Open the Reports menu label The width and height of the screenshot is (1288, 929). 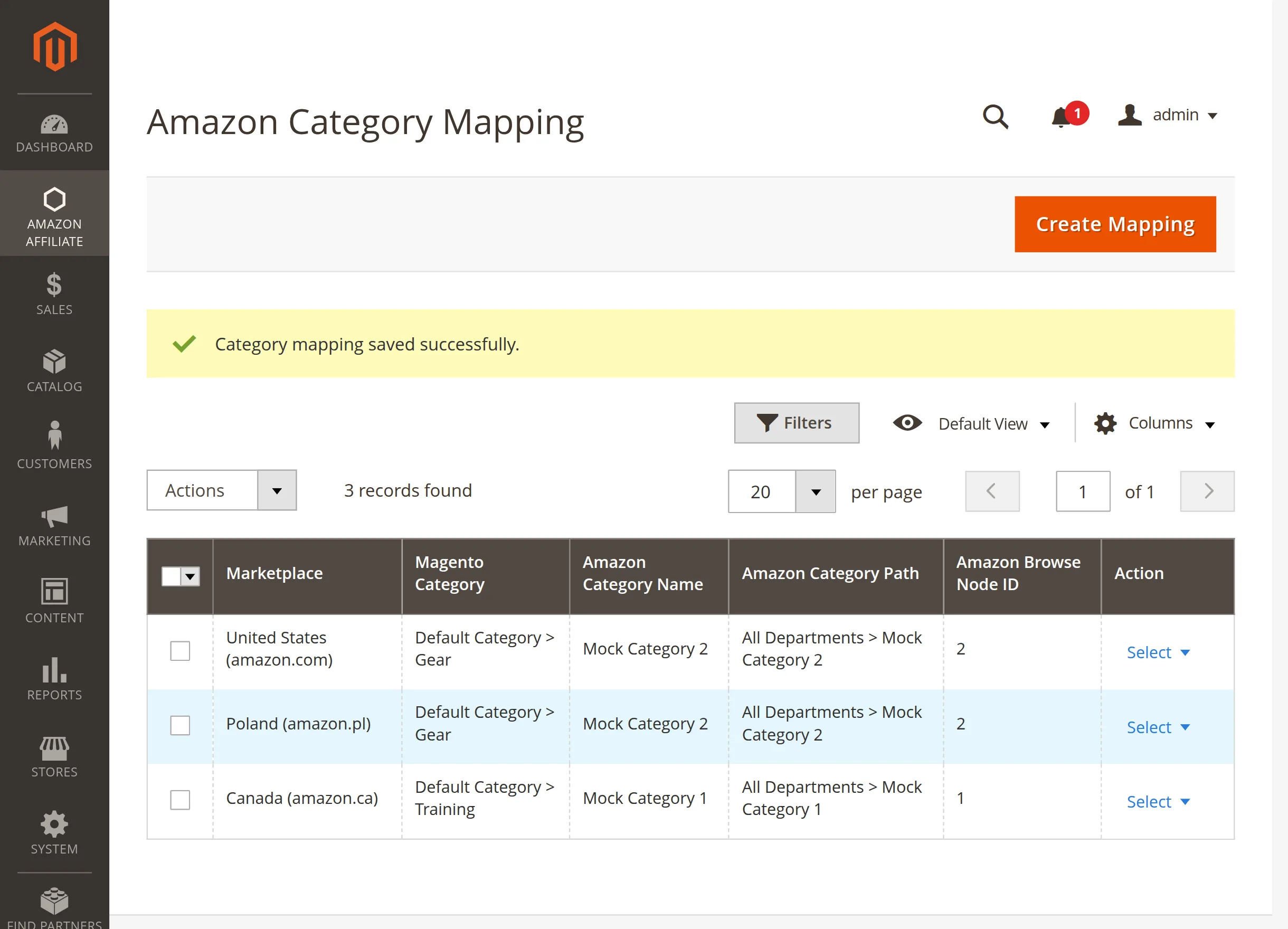tap(54, 695)
